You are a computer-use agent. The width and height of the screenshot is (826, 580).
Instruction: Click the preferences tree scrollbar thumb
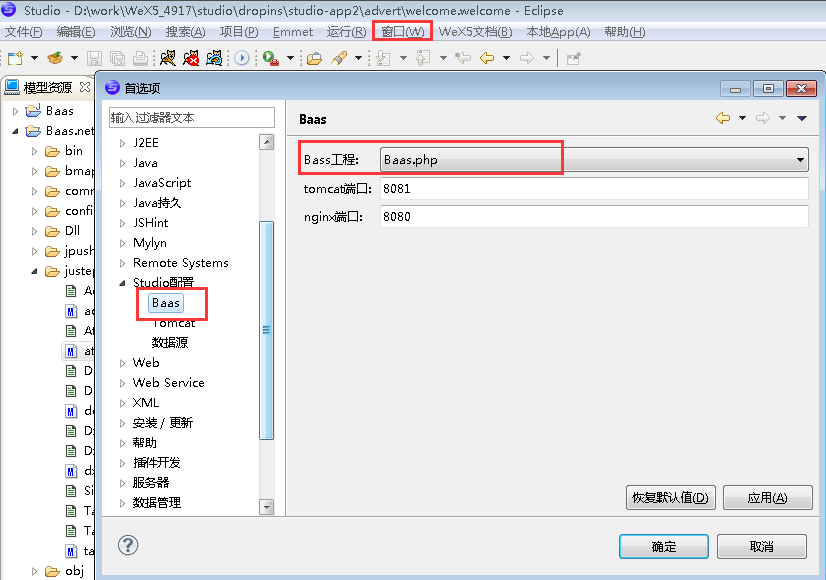coord(267,330)
